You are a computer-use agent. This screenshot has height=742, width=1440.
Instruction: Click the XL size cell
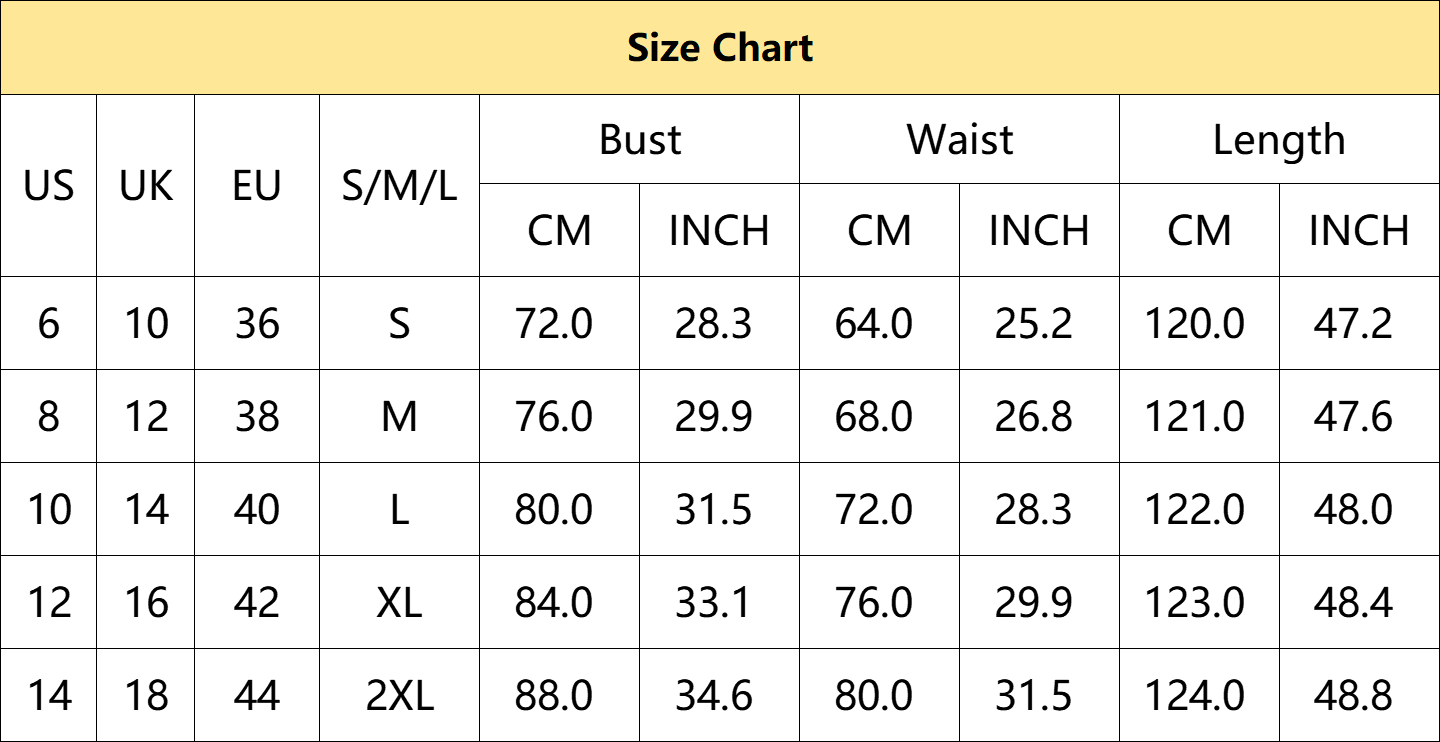point(399,602)
